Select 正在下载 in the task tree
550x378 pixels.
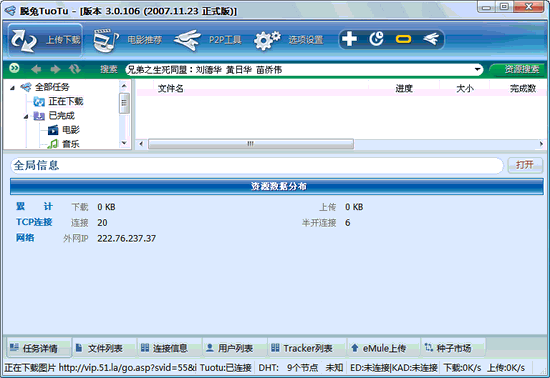pos(66,101)
